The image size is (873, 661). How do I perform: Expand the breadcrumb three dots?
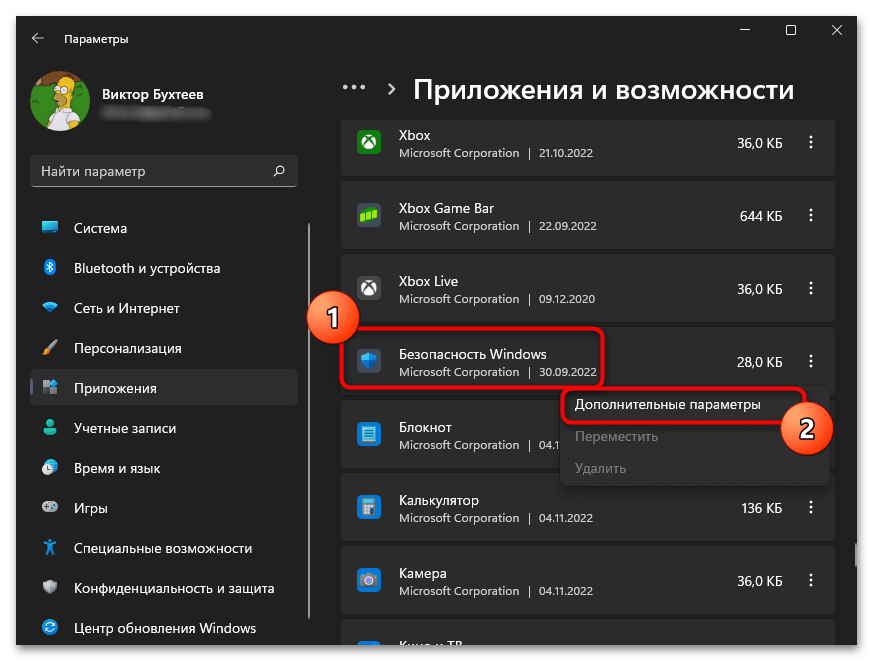click(x=354, y=87)
